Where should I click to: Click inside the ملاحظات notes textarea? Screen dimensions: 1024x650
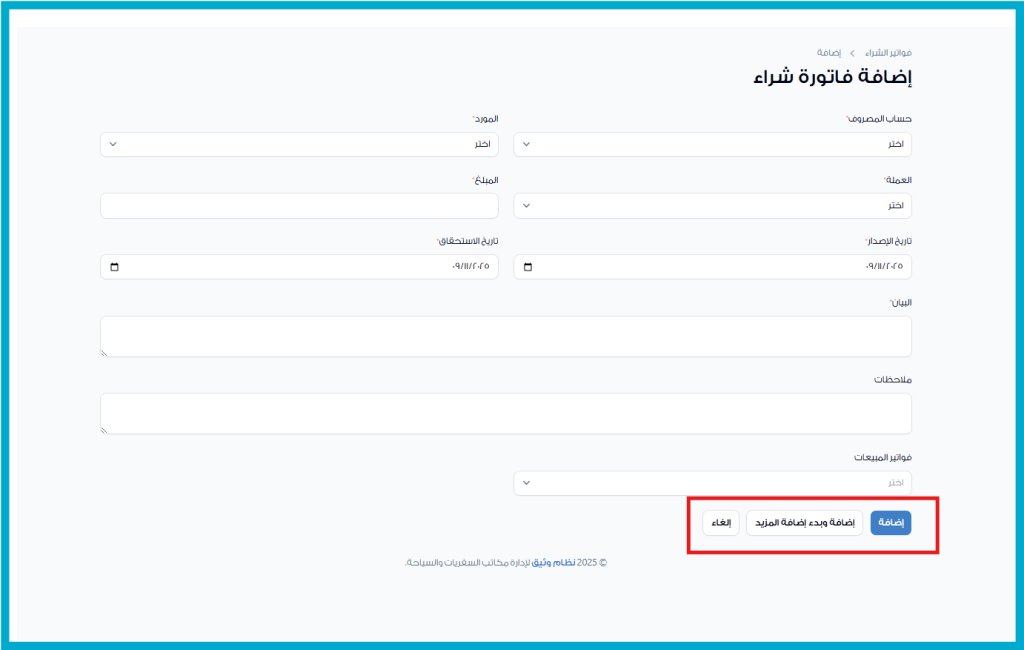pos(506,413)
